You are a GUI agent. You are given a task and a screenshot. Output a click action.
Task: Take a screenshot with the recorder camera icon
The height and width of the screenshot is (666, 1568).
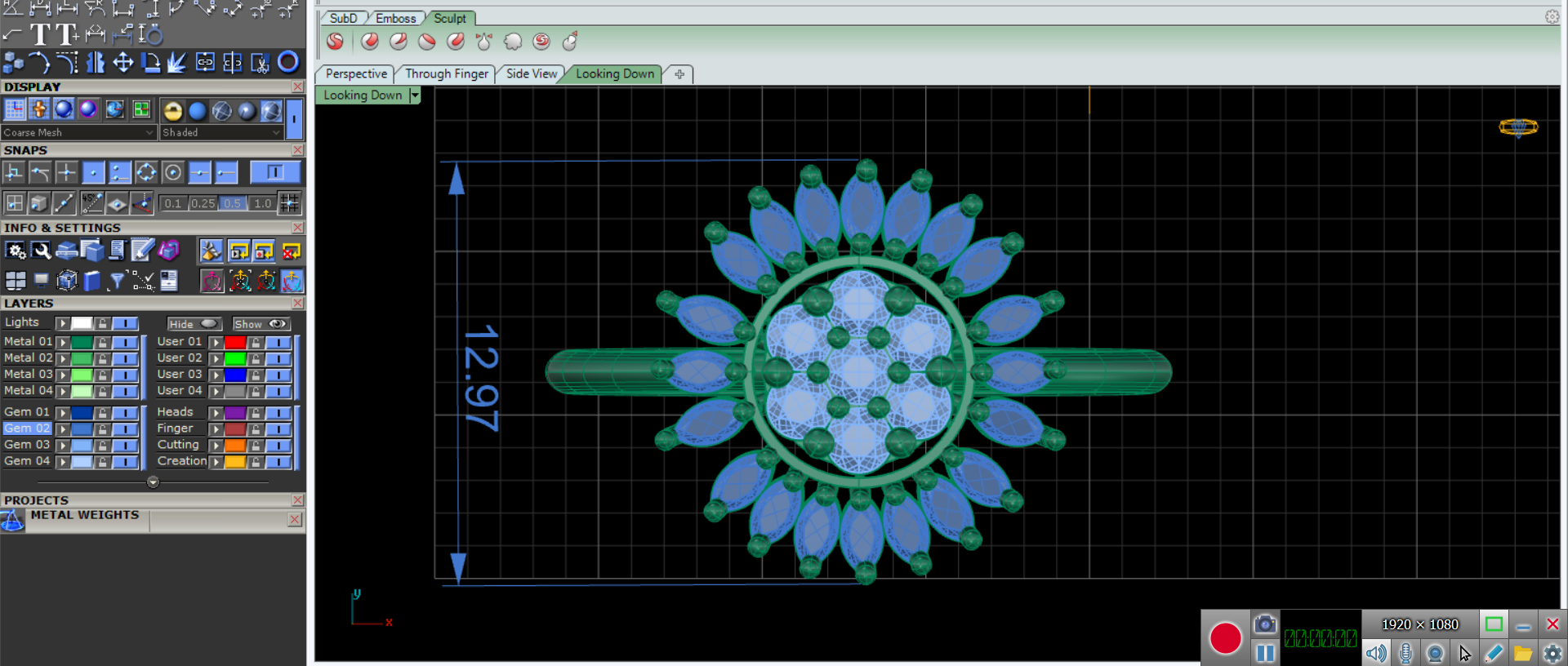click(1264, 624)
